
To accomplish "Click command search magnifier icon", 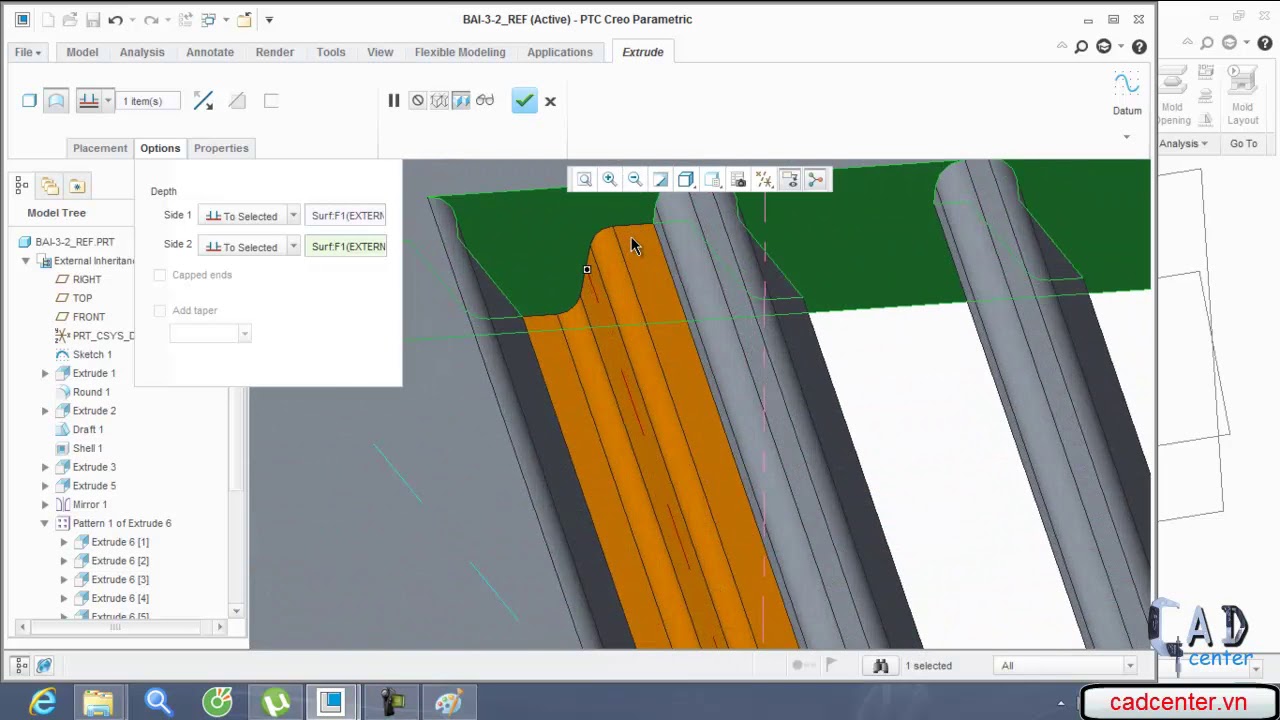I will point(1081,47).
